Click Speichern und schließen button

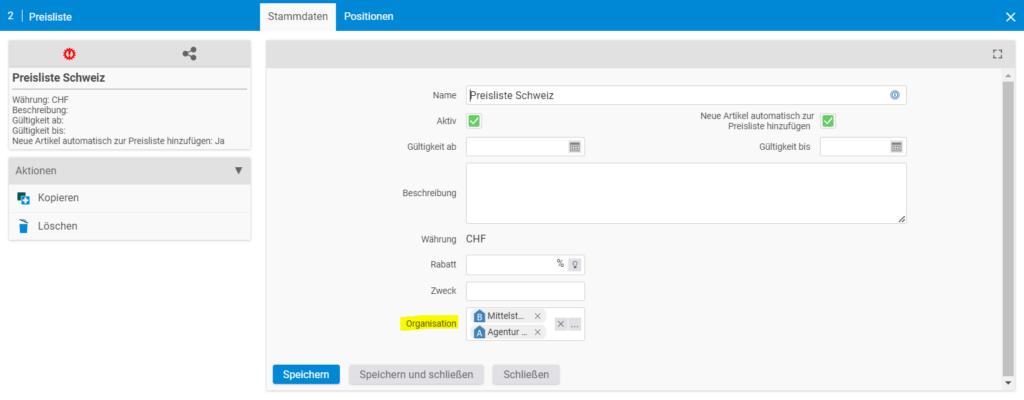pyautogui.click(x=416, y=375)
